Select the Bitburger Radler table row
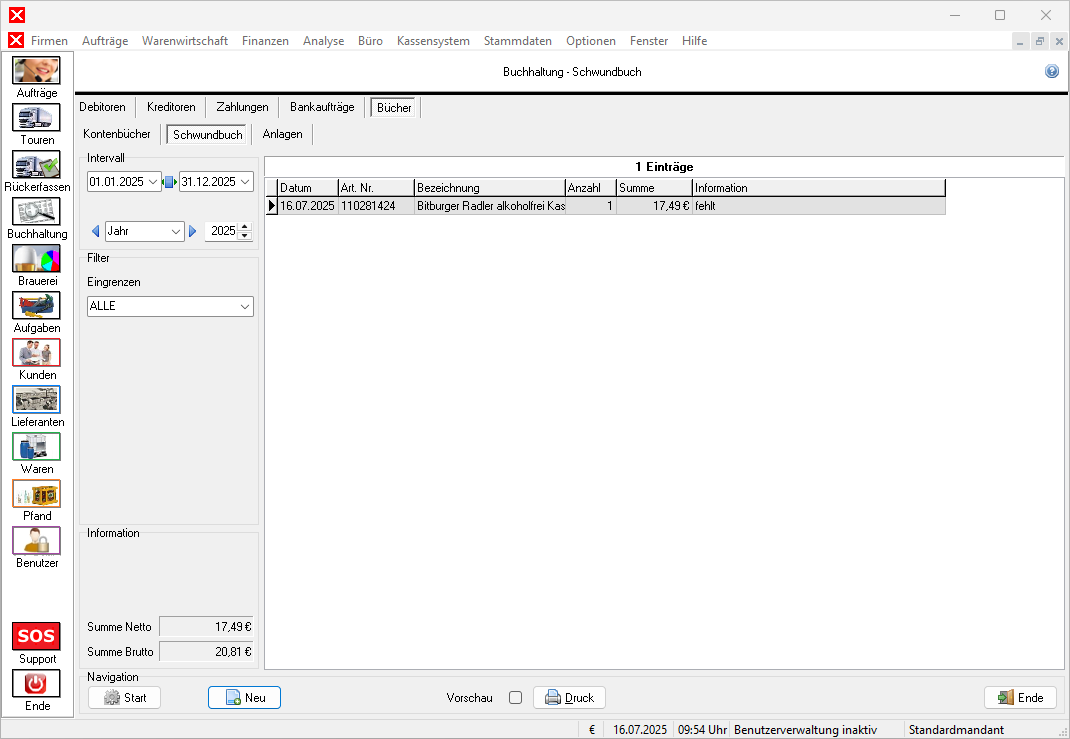The height and width of the screenshot is (739, 1070). click(x=490, y=206)
